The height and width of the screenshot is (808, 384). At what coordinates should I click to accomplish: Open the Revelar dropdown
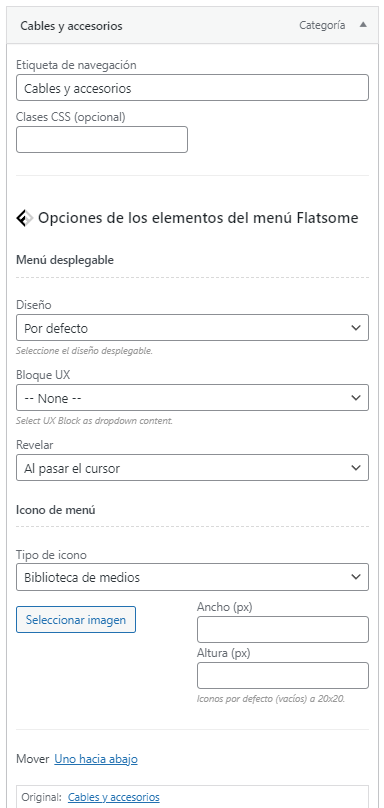tap(192, 468)
